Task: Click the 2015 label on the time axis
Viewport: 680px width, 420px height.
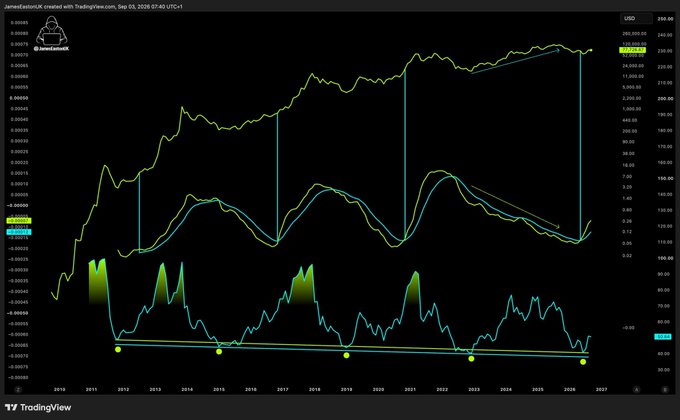Action: [219, 390]
